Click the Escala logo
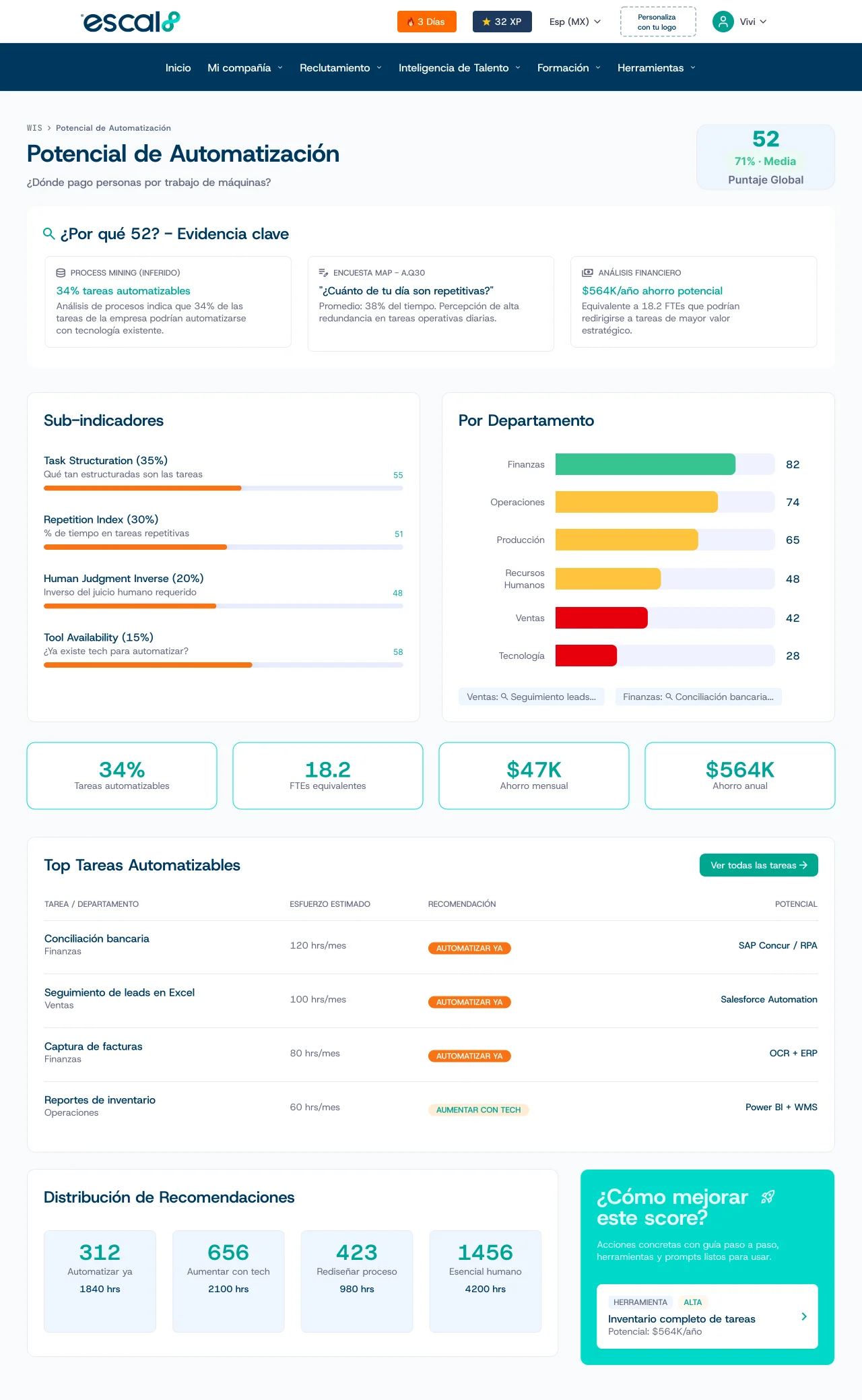Screen dimensions: 862x1400 [x=131, y=22]
